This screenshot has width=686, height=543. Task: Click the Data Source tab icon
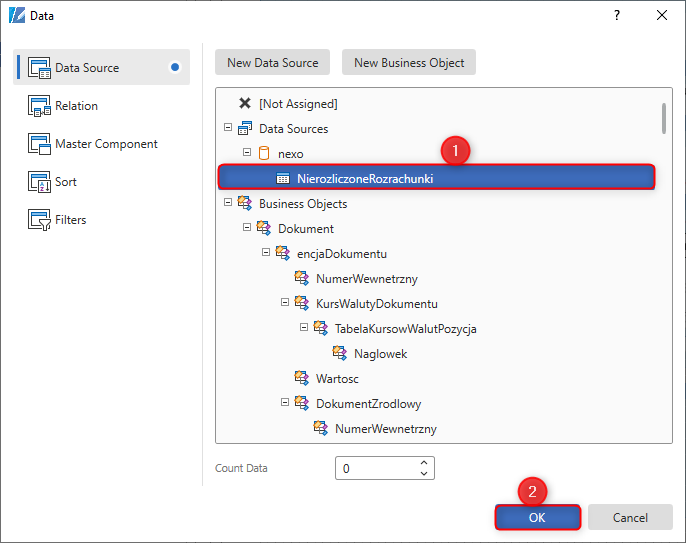coord(39,68)
